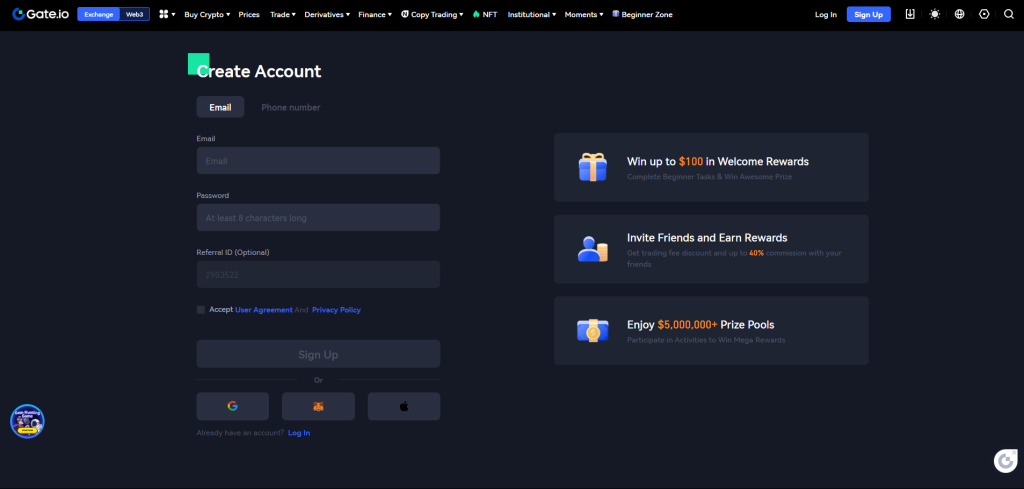Image resolution: width=1024 pixels, height=489 pixels.
Task: Open the User Agreement link
Action: click(264, 309)
